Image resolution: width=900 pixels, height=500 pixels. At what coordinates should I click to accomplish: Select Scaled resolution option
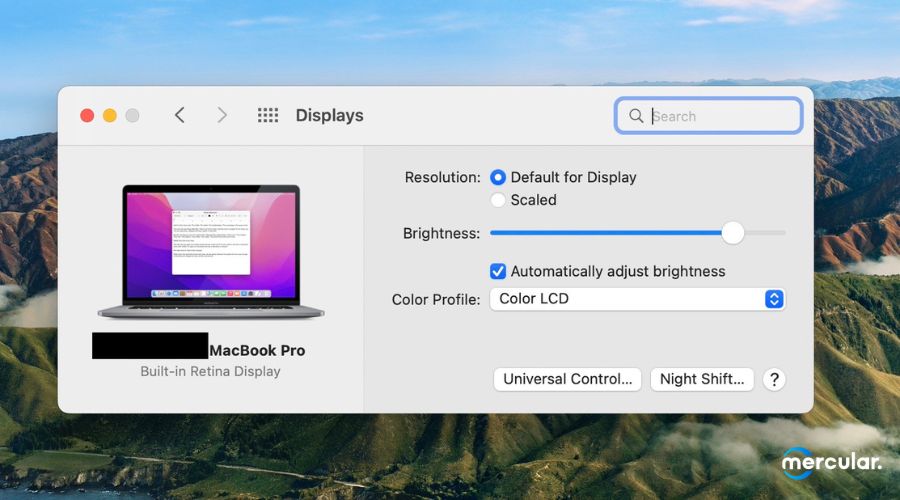click(x=498, y=200)
